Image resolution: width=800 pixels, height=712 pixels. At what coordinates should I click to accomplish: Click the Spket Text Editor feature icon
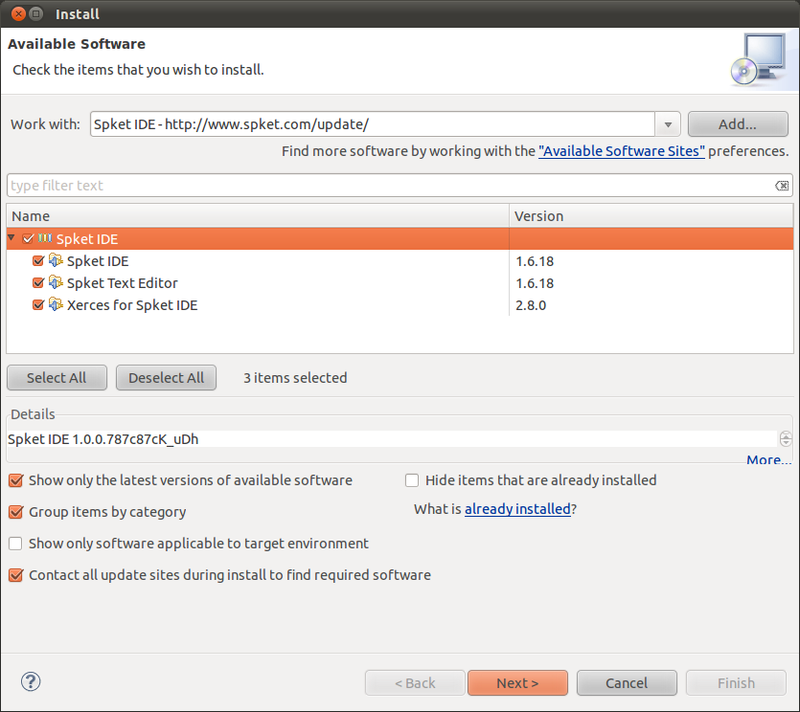click(56, 282)
